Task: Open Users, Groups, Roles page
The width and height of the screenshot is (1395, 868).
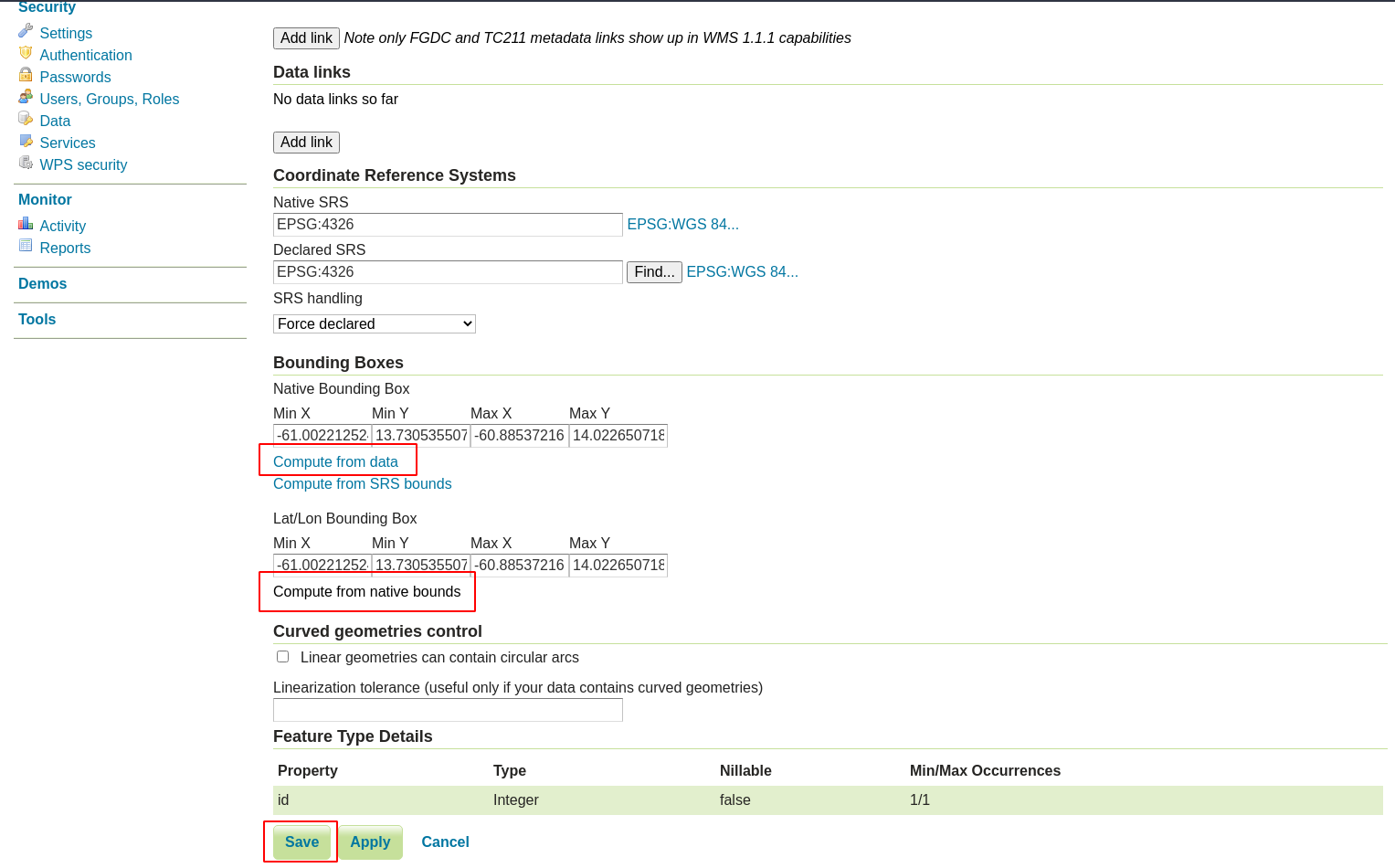Action: tap(110, 99)
